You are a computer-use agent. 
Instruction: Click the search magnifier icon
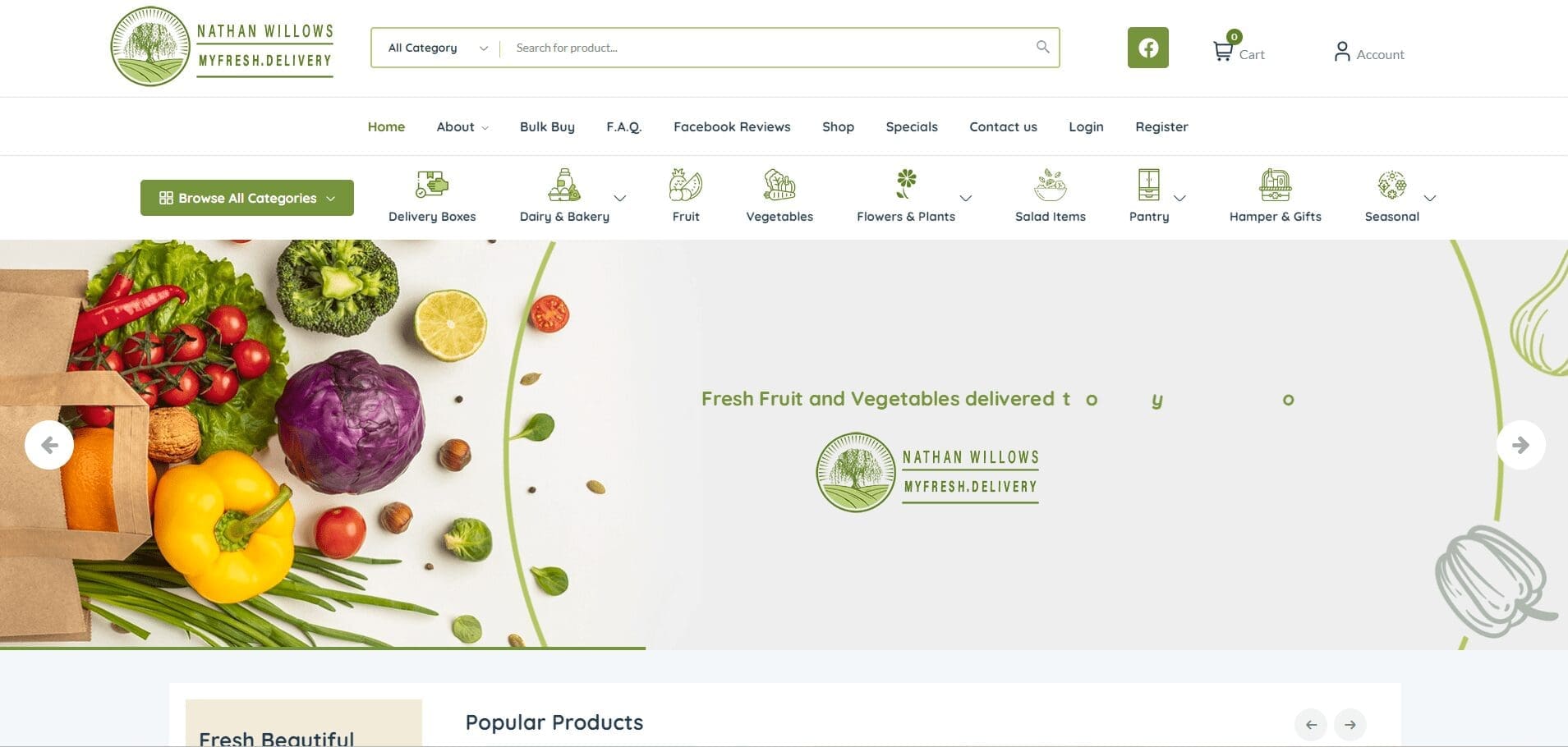pyautogui.click(x=1042, y=47)
